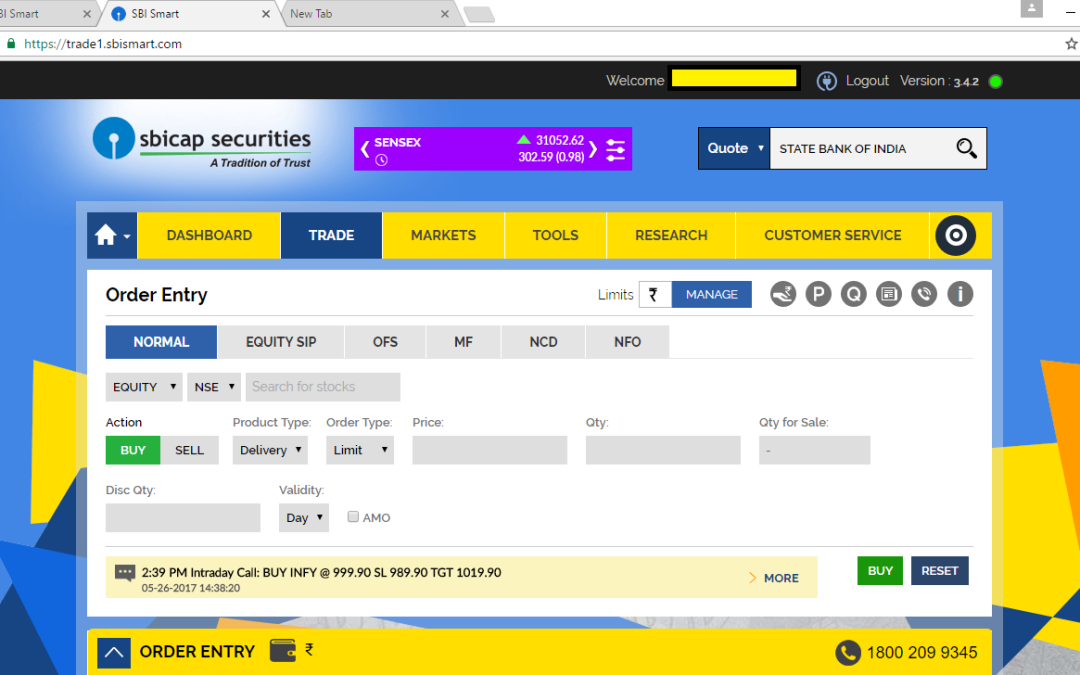Click the news sheet circle icon
Screen dimensions: 1080x675
pos(889,294)
